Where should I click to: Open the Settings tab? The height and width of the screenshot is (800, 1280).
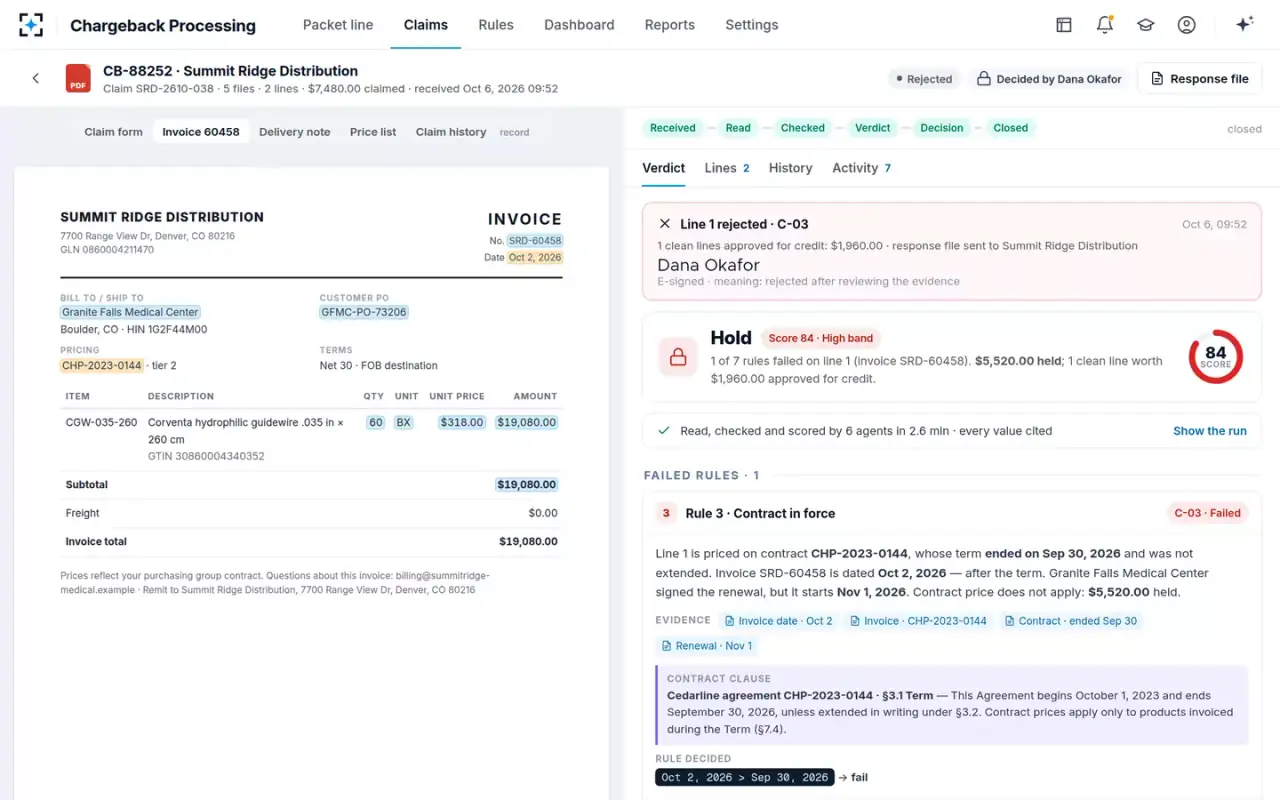pyautogui.click(x=752, y=25)
